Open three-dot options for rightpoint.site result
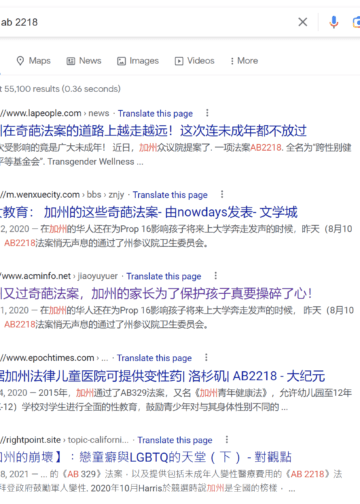The width and height of the screenshot is (360, 504). [x=227, y=439]
